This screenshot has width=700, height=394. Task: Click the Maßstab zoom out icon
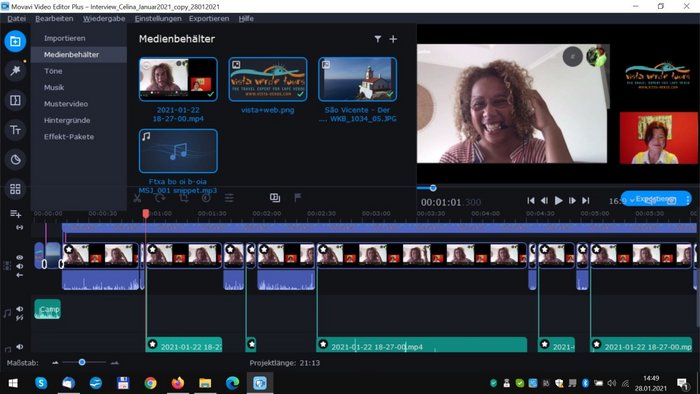(55, 363)
